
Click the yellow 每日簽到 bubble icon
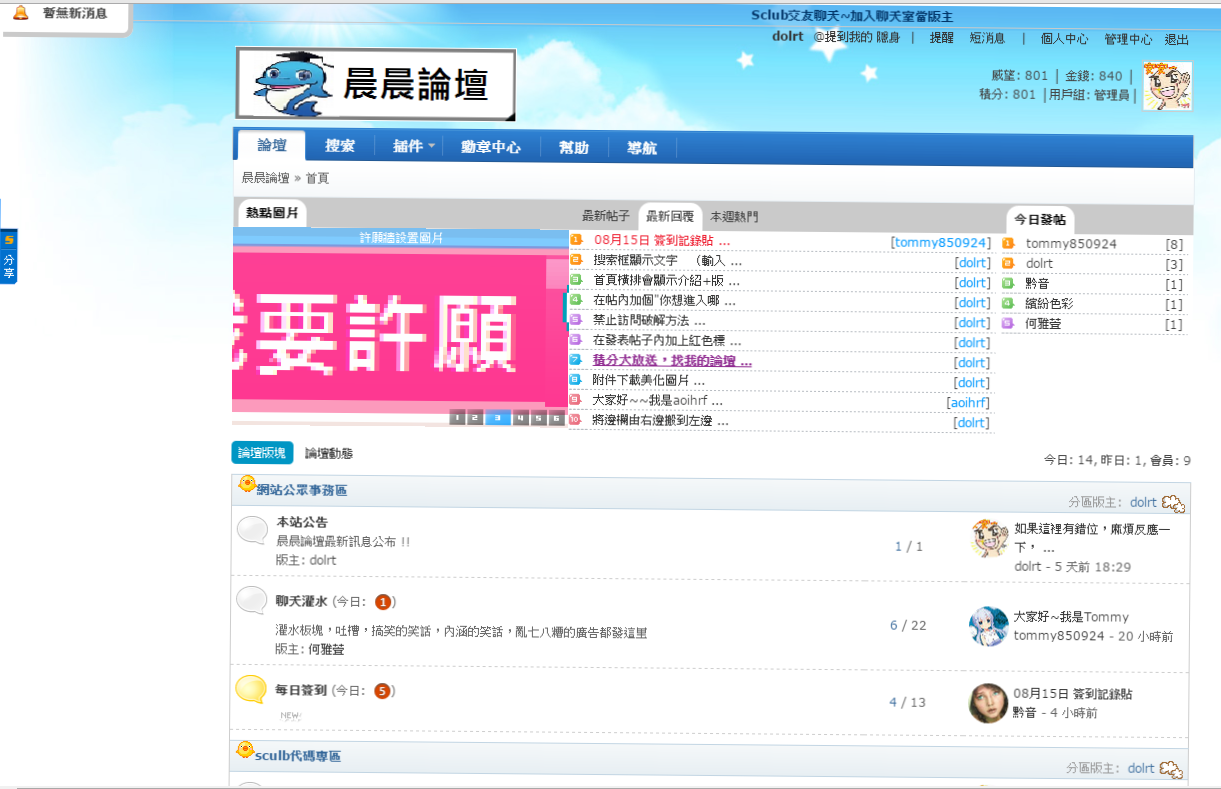click(251, 690)
